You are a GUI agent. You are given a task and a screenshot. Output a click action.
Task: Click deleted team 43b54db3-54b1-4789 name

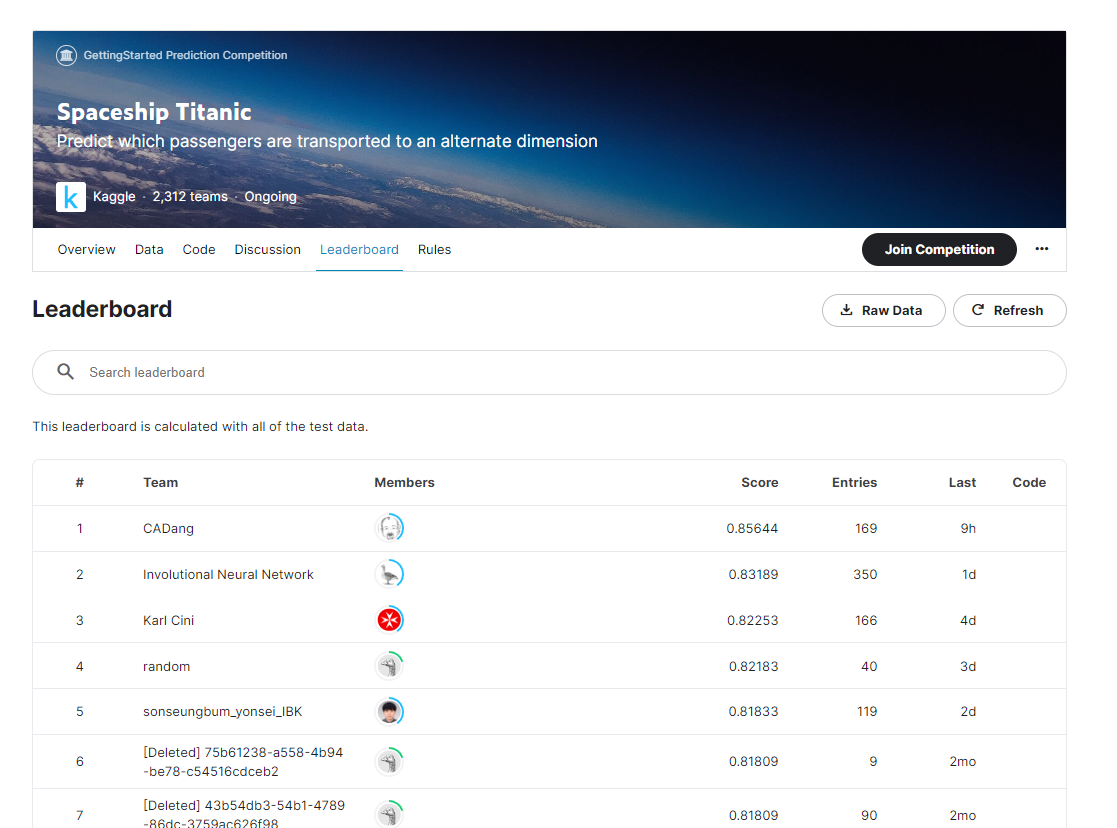[244, 814]
